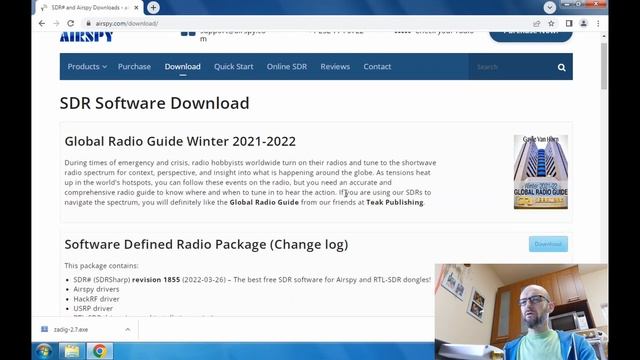Open a new browser tab
The width and height of the screenshot is (640, 360).
(153, 7)
